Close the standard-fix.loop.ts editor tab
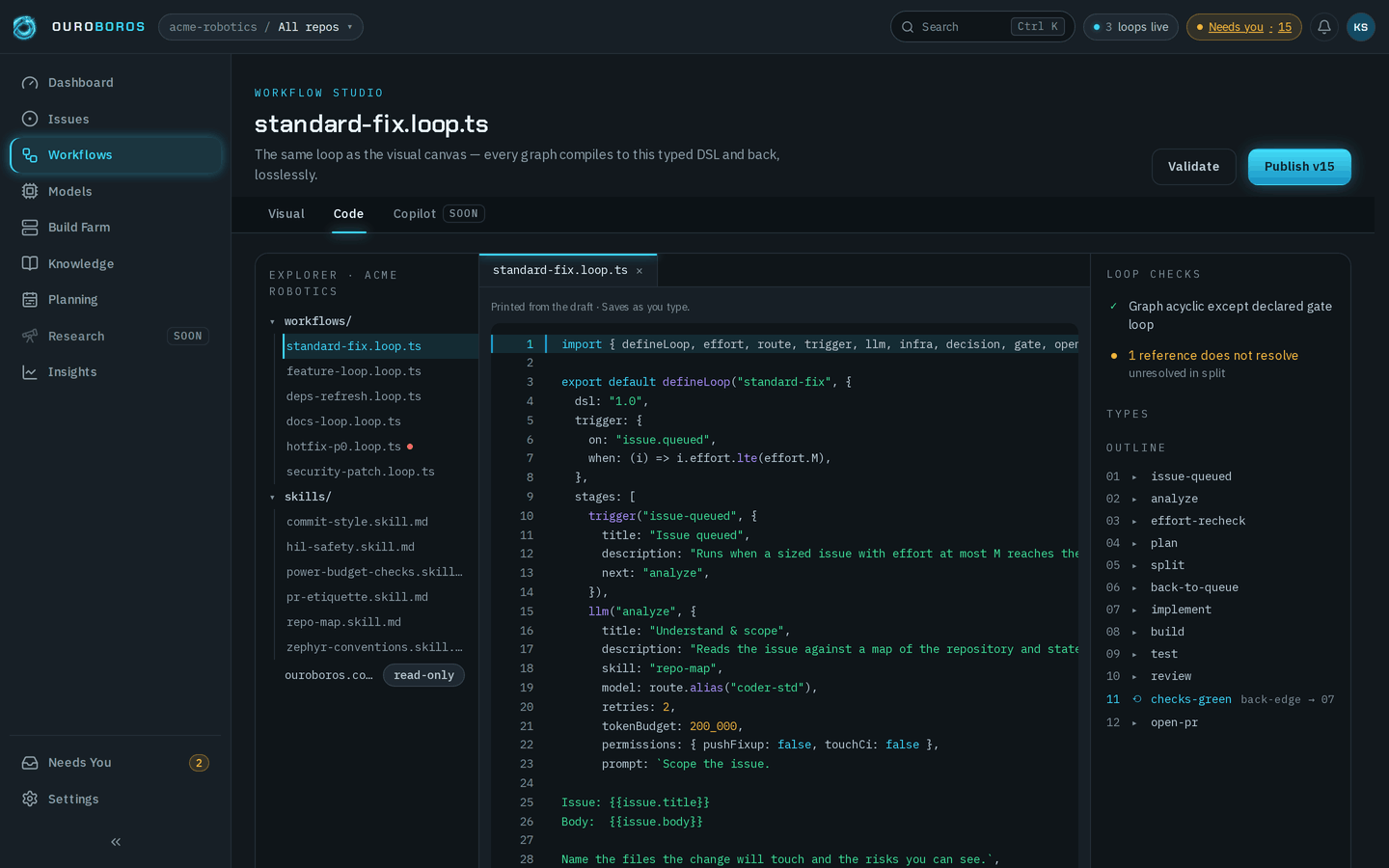The image size is (1389, 868). [x=640, y=271]
